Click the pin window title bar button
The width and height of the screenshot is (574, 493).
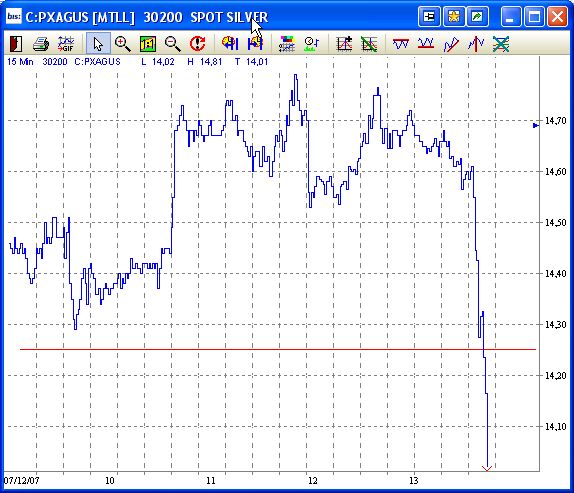pos(429,16)
